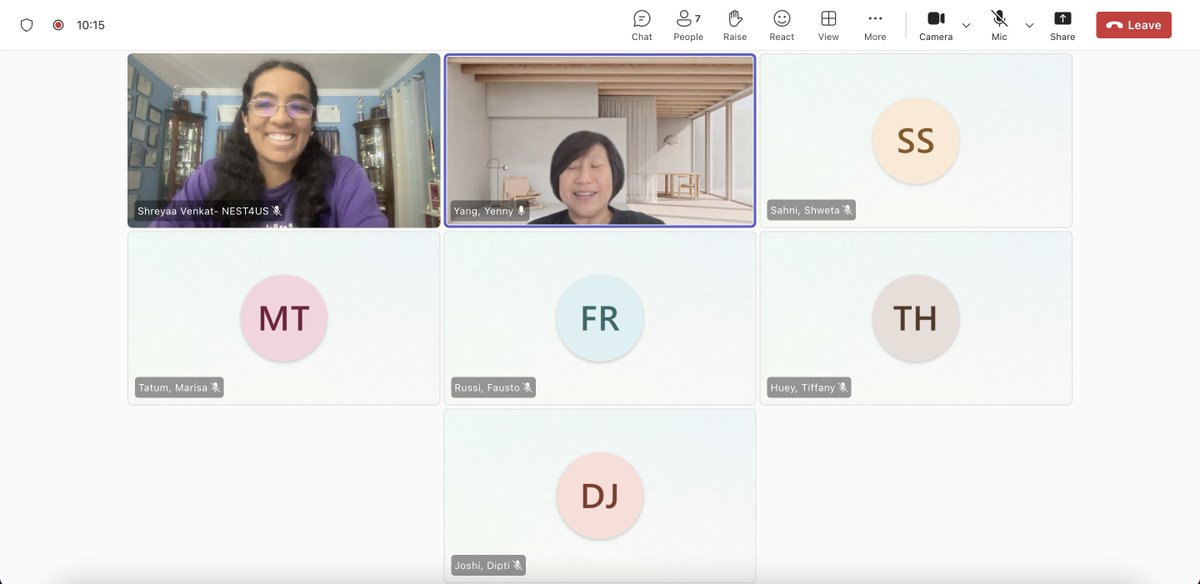The width and height of the screenshot is (1200, 584).
Task: Click the MT avatar for Tatum, Marisa
Action: (x=284, y=318)
